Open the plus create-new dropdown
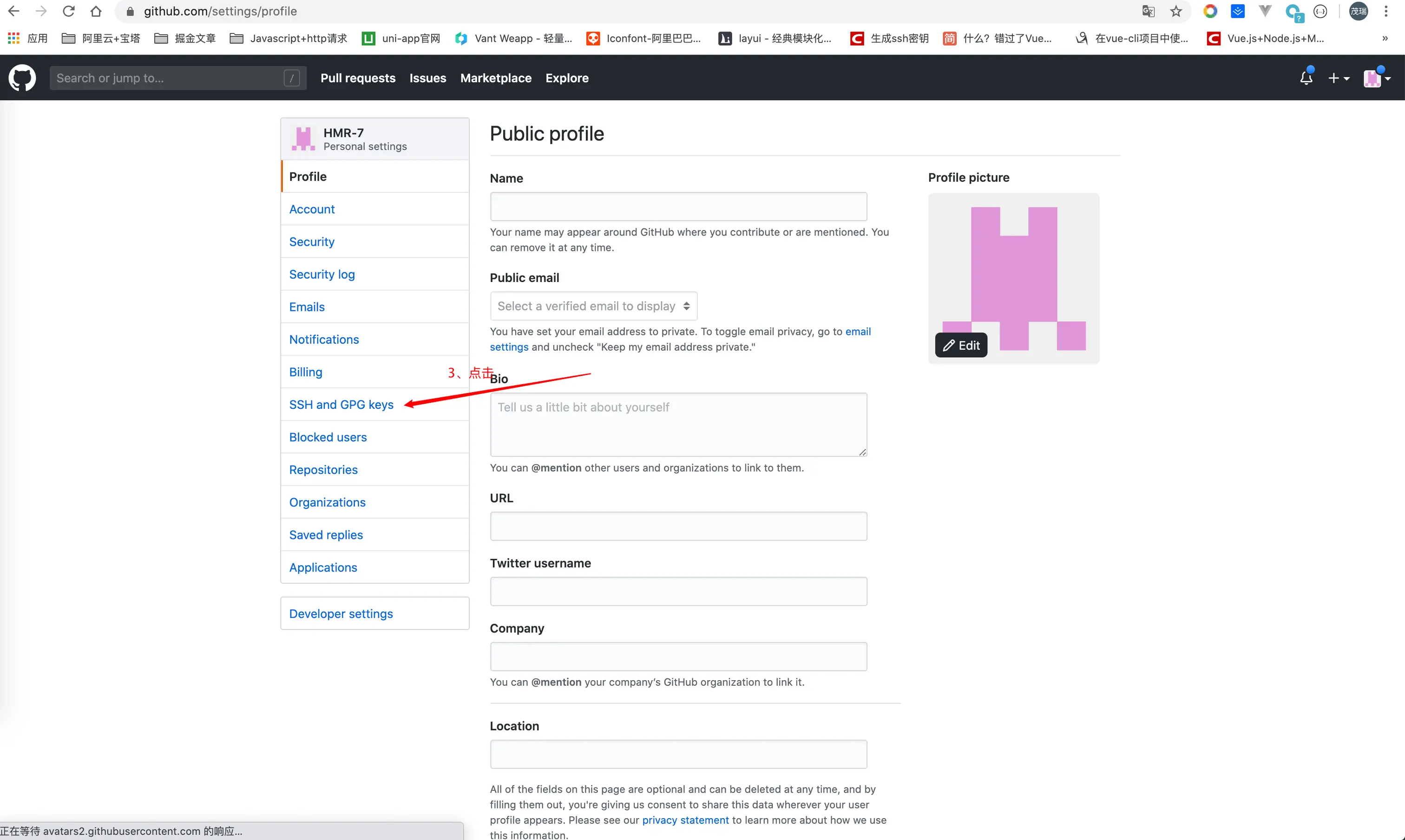1405x840 pixels. (1338, 78)
